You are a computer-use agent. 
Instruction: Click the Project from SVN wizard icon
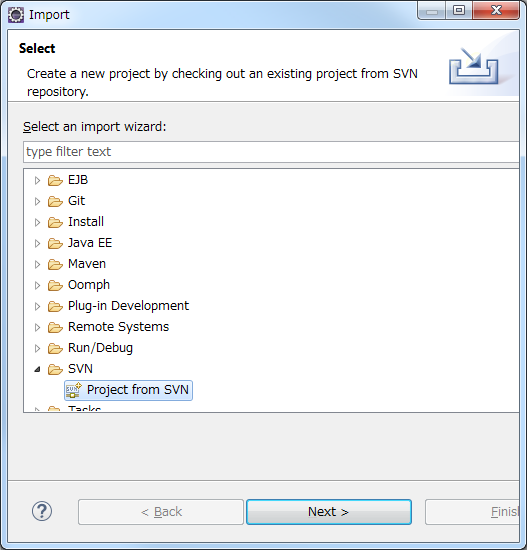click(74, 390)
